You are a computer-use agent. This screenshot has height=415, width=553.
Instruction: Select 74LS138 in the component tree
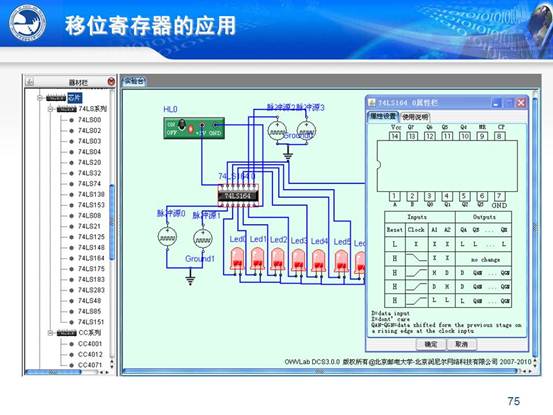(x=91, y=194)
